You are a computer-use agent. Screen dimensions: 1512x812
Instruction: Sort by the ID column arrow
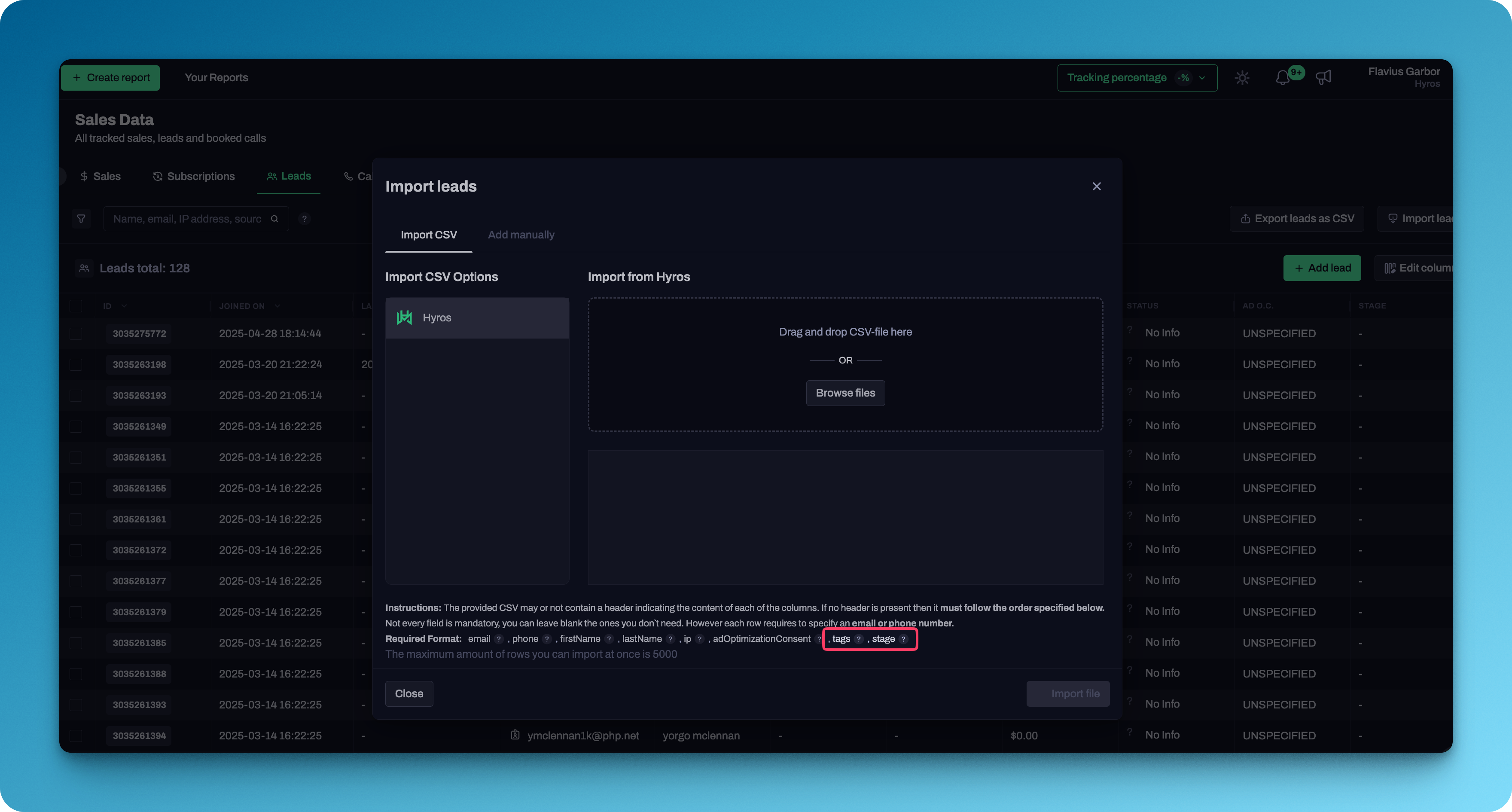point(125,306)
